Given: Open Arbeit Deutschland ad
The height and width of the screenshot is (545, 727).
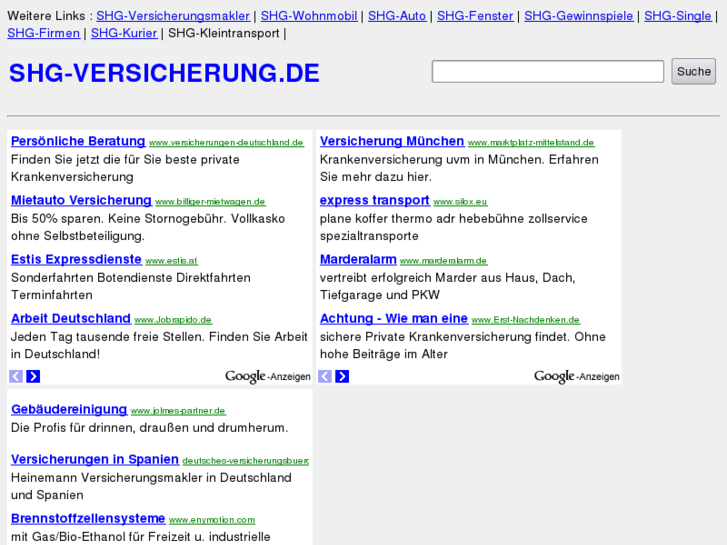Looking at the screenshot, I should (x=71, y=318).
